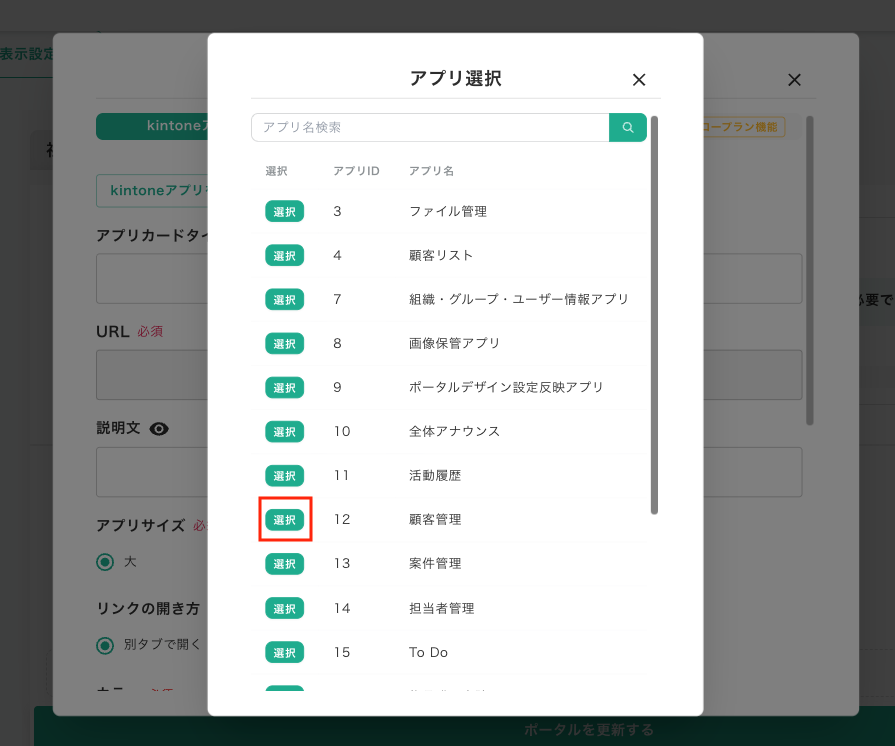Click 選択 for the ファイル管理 app
The image size is (895, 746).
coord(284,211)
